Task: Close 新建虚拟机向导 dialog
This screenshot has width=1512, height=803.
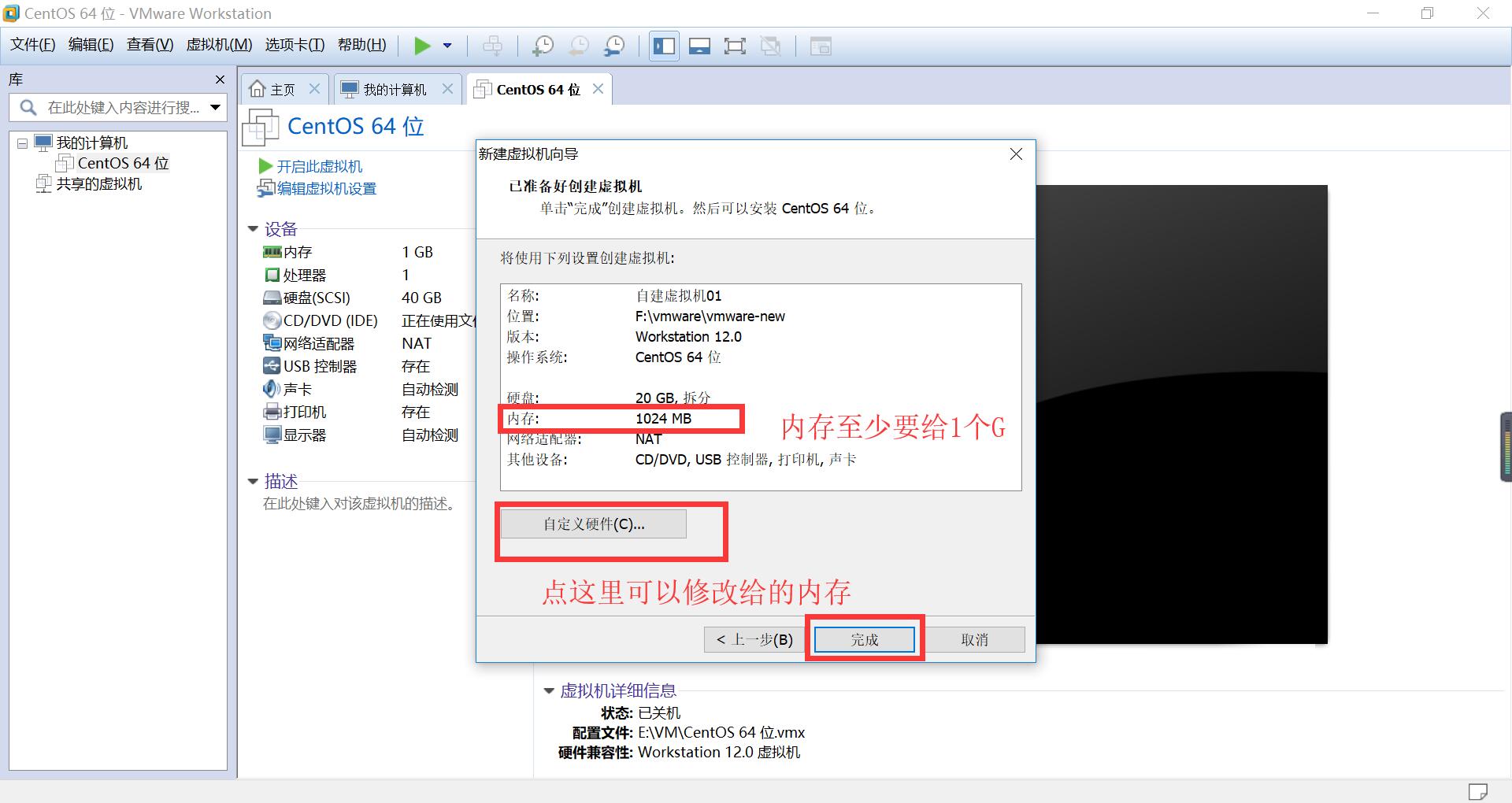Action: pos(1016,154)
